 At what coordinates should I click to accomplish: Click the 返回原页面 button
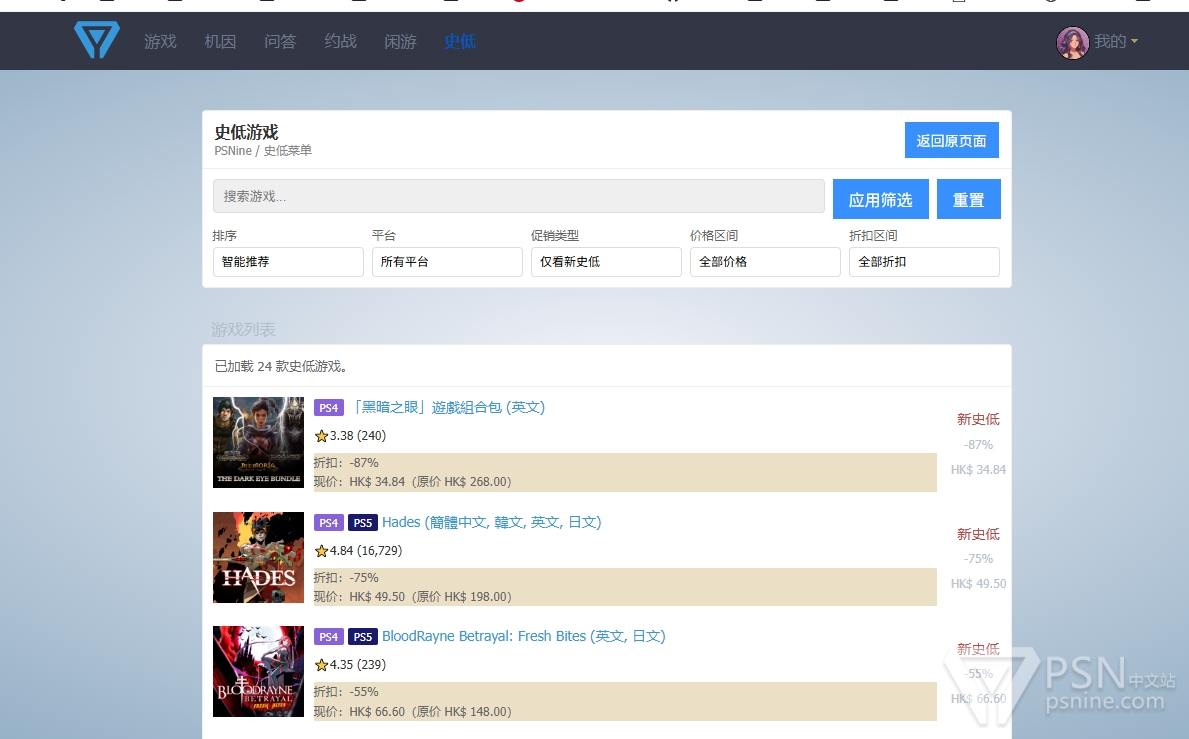tap(951, 141)
